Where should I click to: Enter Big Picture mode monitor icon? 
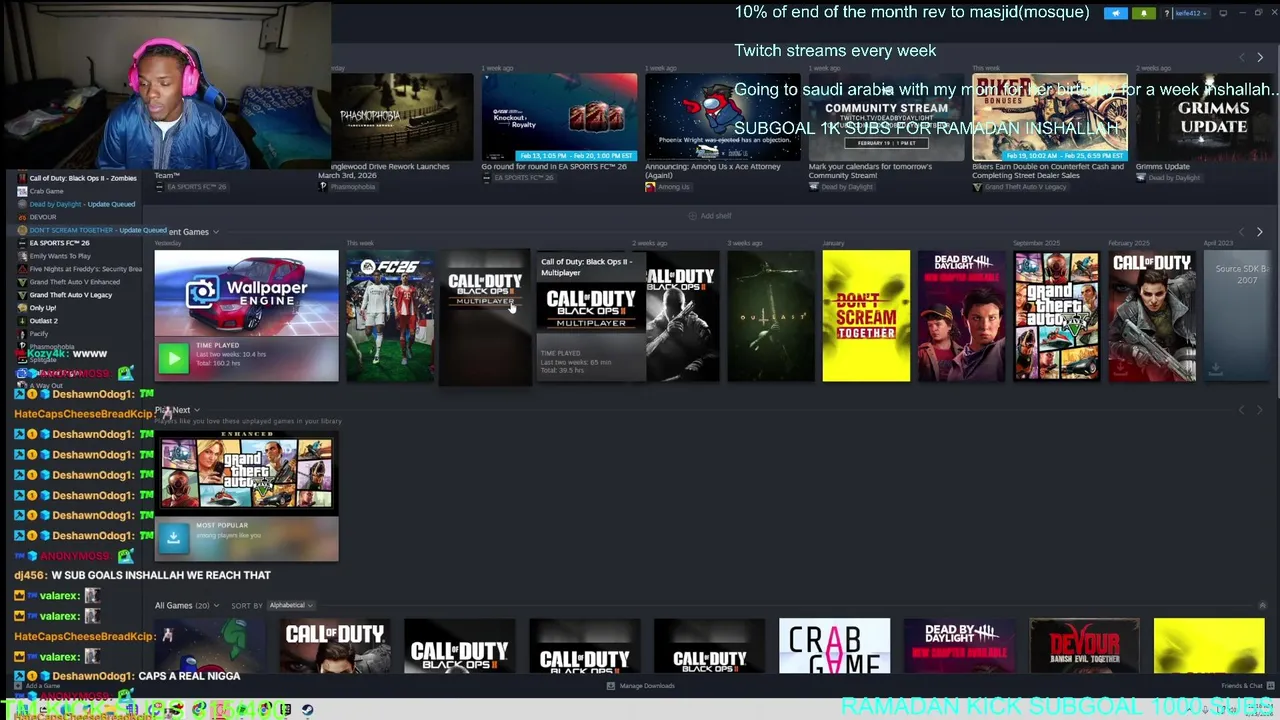tap(1222, 13)
